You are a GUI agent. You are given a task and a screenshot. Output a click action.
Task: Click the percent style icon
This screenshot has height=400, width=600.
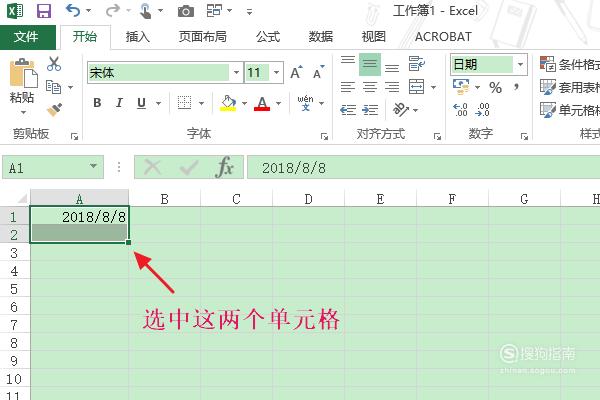[495, 88]
